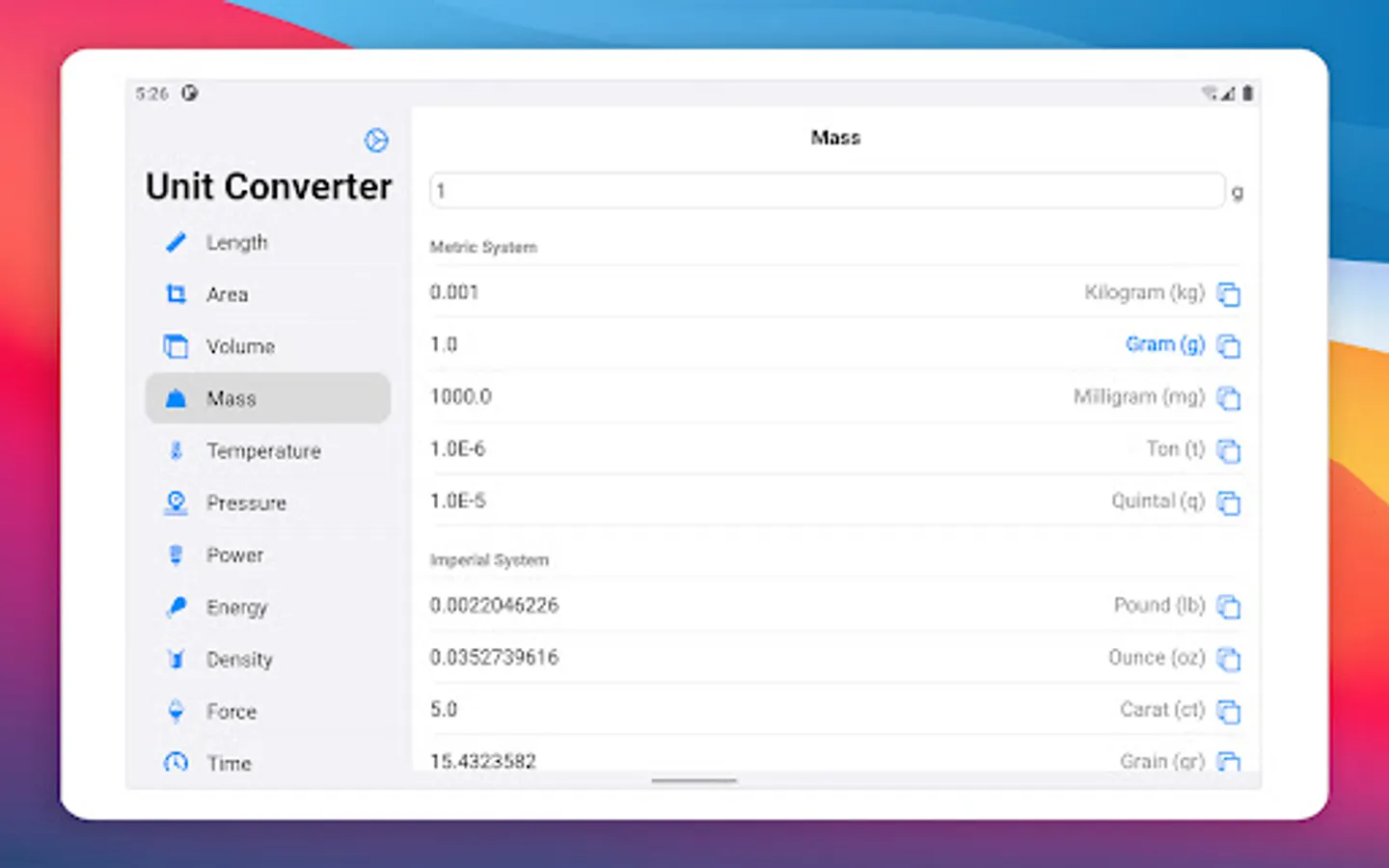Viewport: 1389px width, 868px height.
Task: Click the 1.0E-6 ton result
Action: 458,448
